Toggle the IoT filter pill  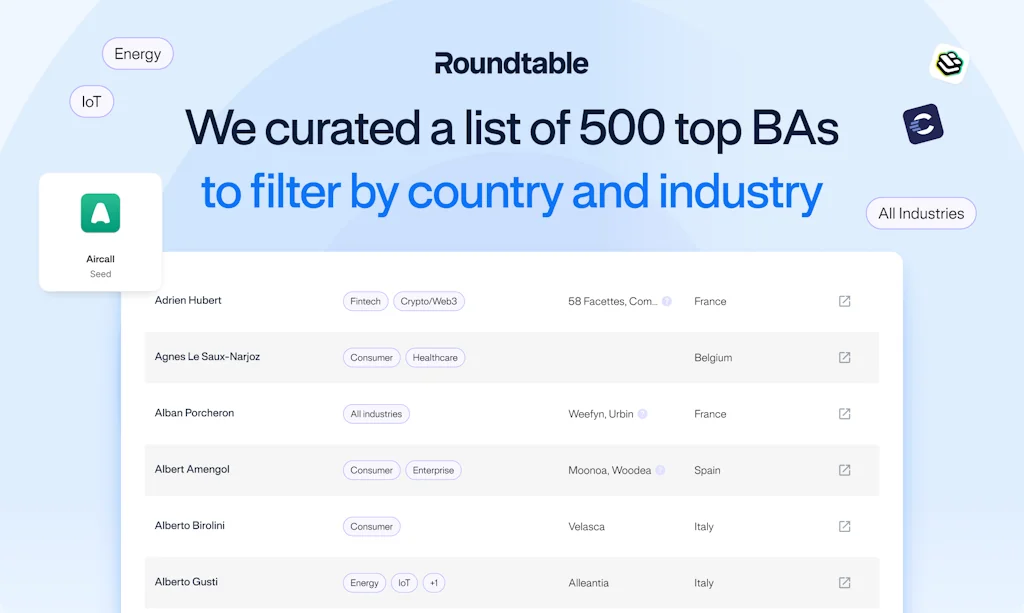pos(91,101)
